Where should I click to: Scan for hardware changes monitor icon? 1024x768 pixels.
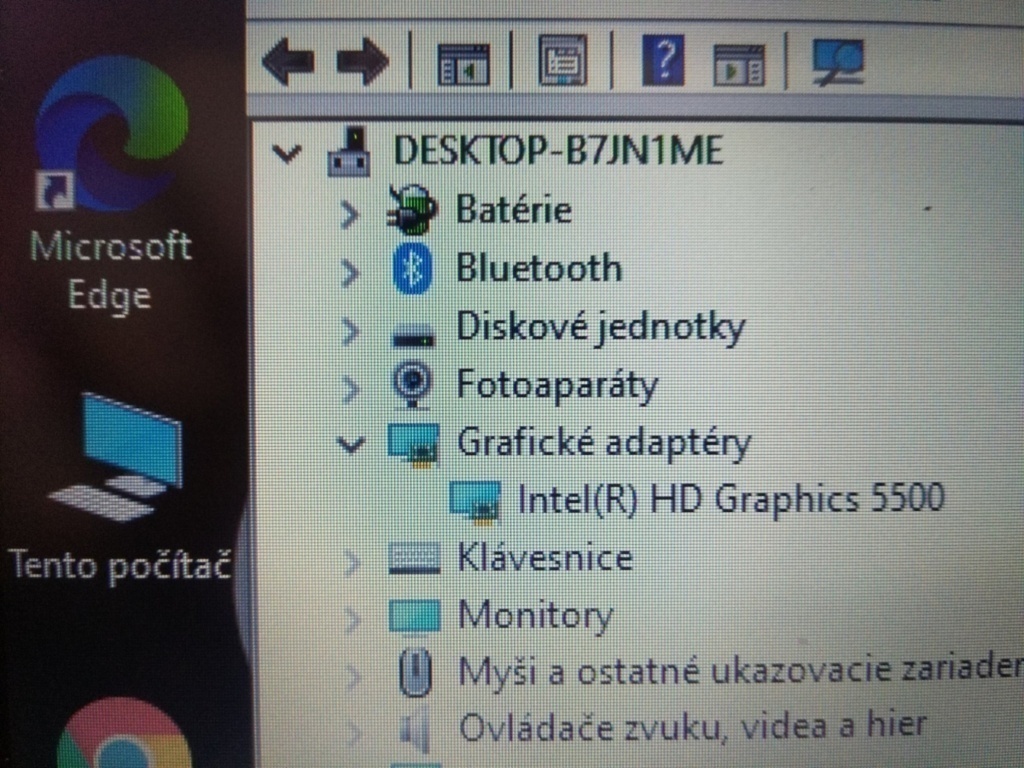838,63
